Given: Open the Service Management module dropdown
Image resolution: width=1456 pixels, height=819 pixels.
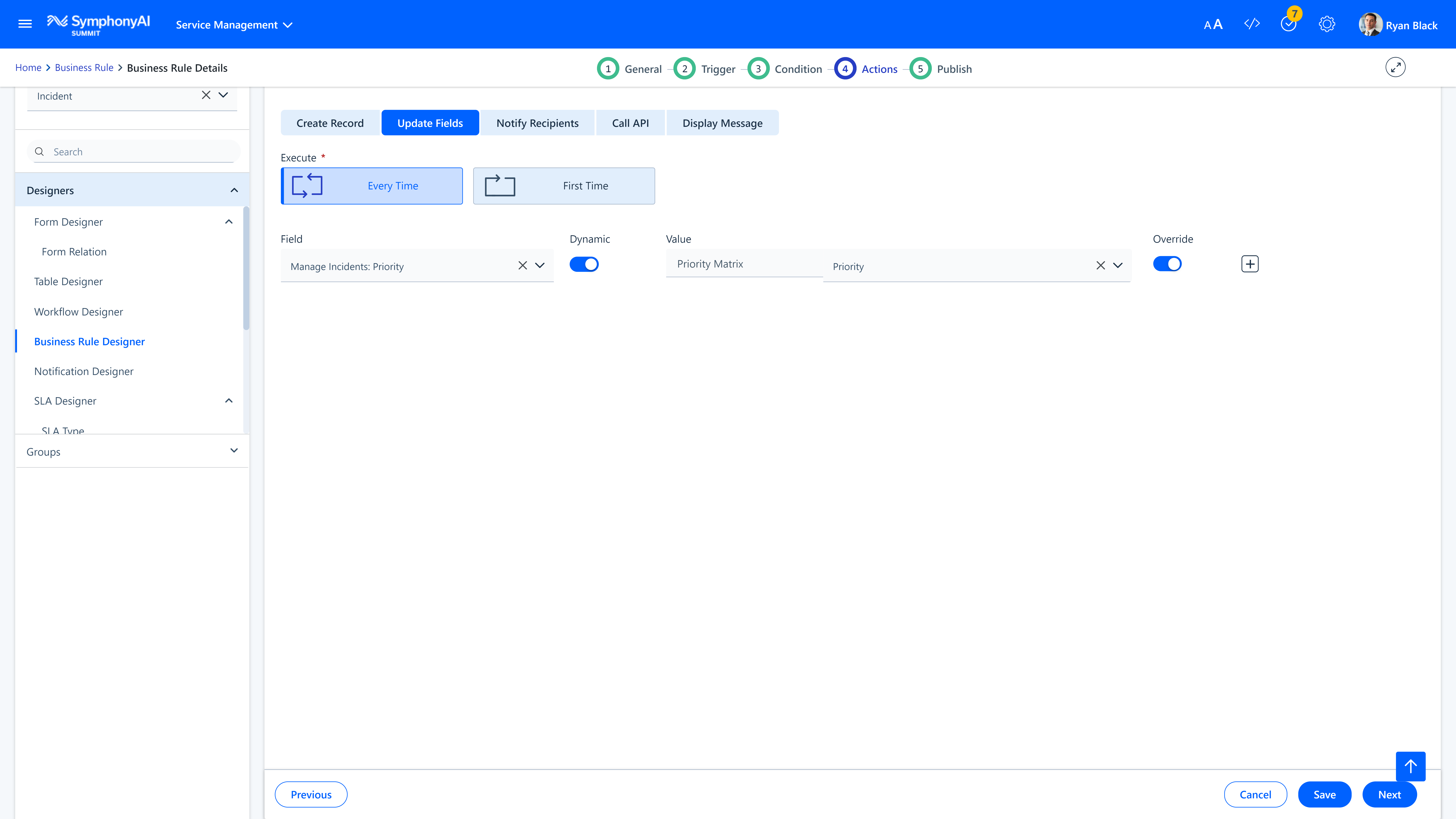Looking at the screenshot, I should pyautogui.click(x=234, y=25).
